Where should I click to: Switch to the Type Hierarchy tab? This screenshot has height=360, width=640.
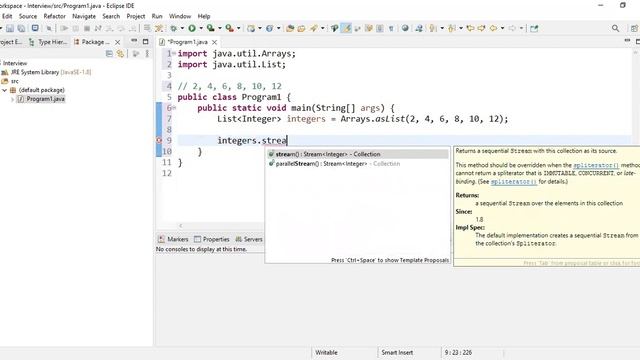[48, 42]
